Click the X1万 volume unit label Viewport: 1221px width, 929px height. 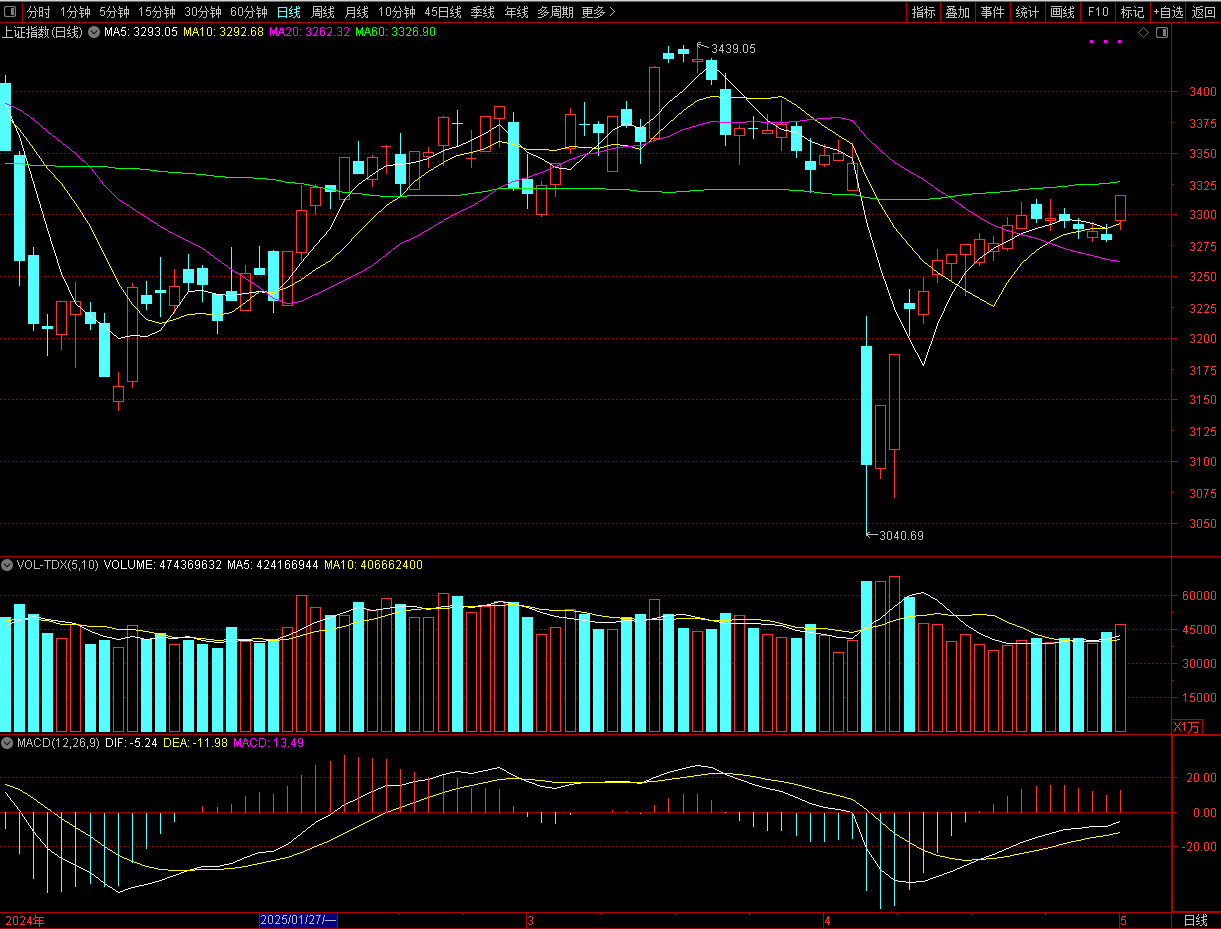[x=1186, y=727]
